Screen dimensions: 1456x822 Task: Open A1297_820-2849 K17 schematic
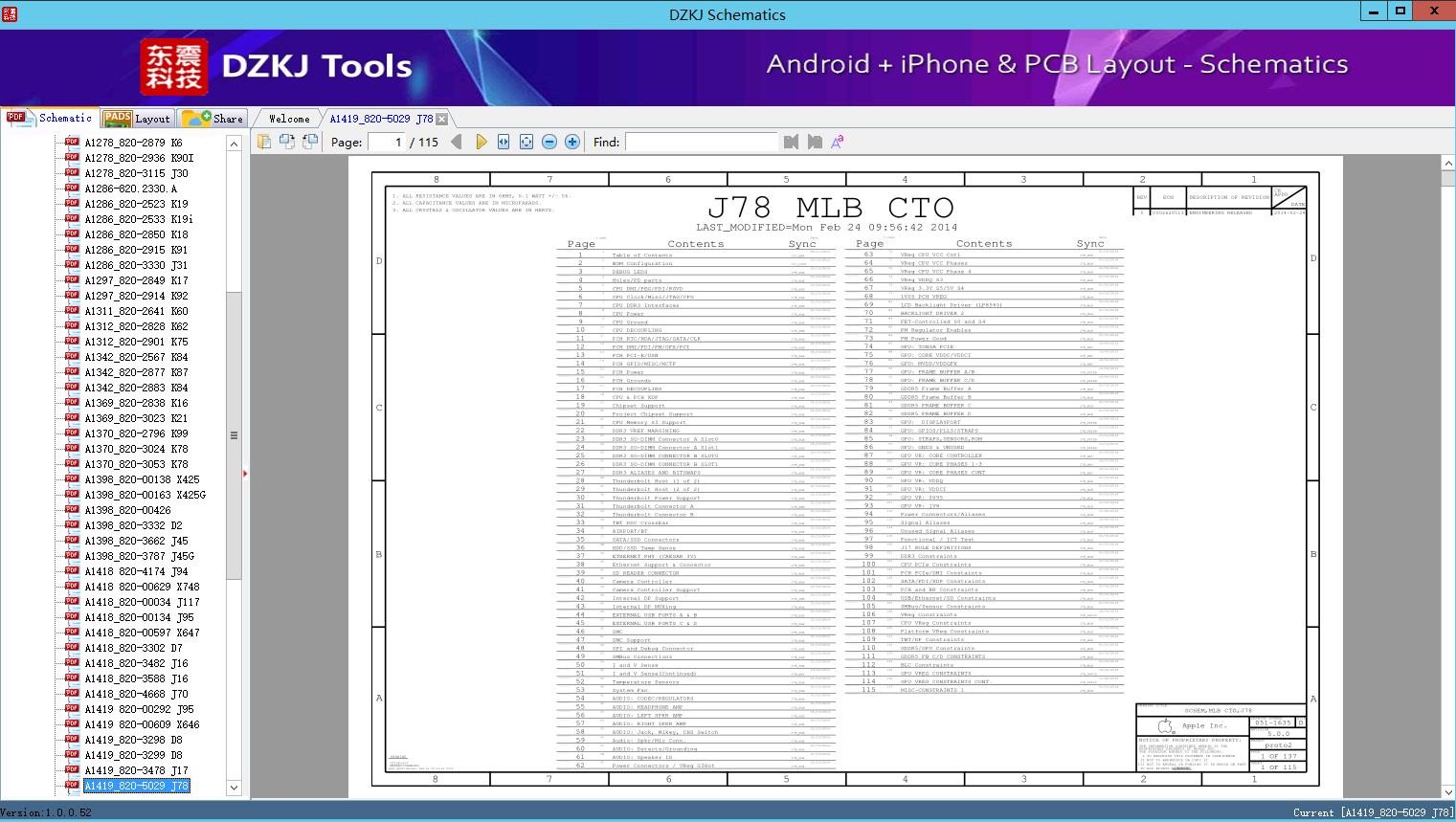point(136,280)
